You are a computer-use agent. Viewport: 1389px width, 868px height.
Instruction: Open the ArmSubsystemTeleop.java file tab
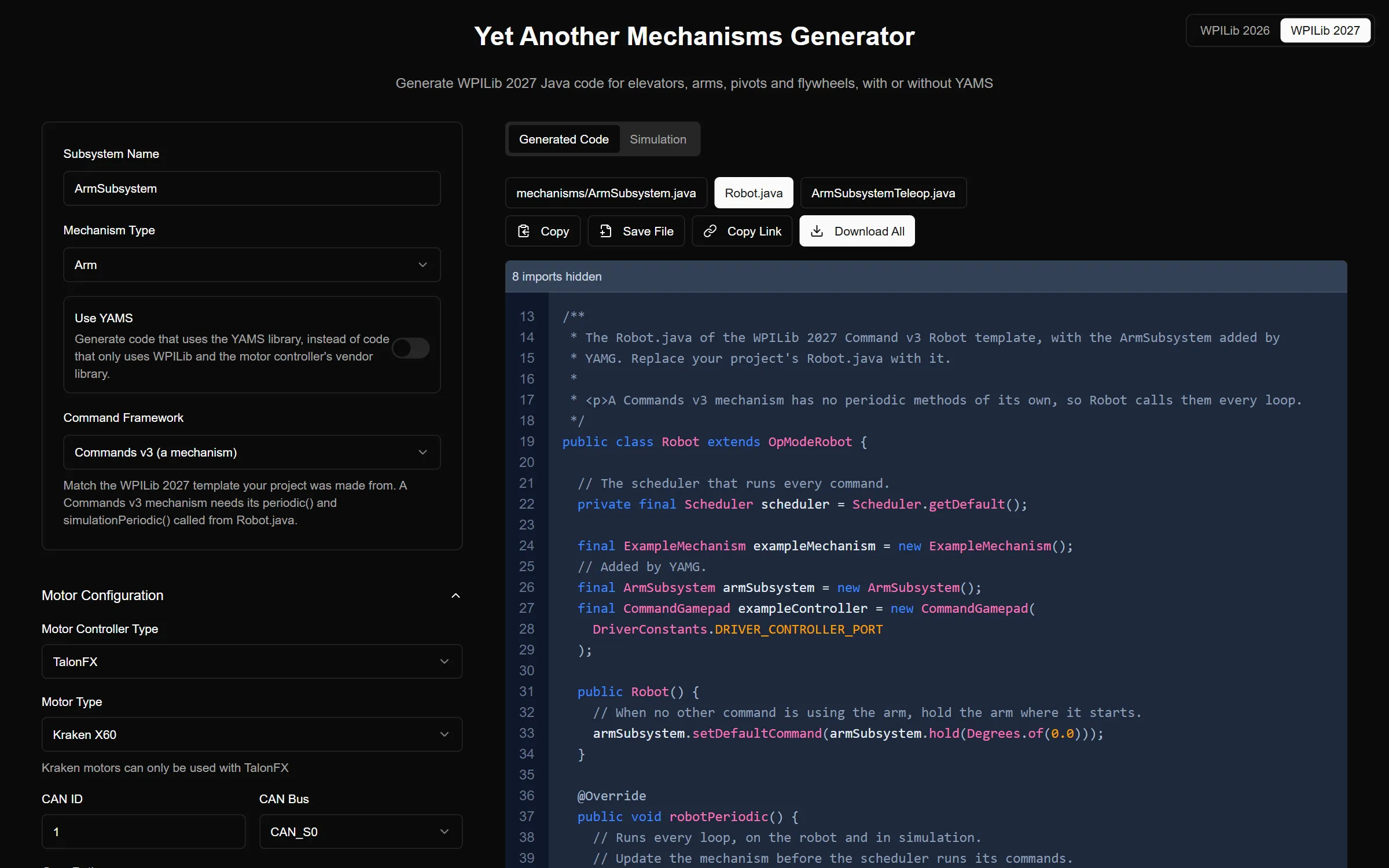click(x=883, y=193)
